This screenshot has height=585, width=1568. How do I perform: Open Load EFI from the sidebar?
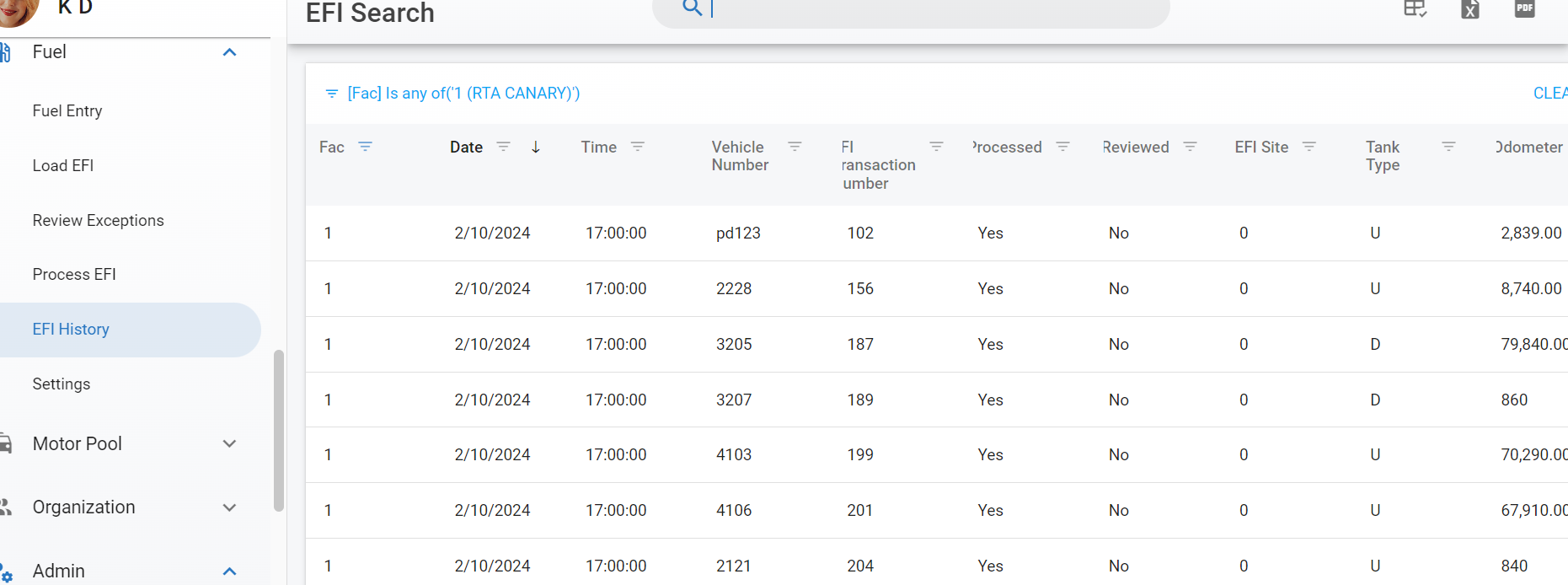(x=63, y=165)
